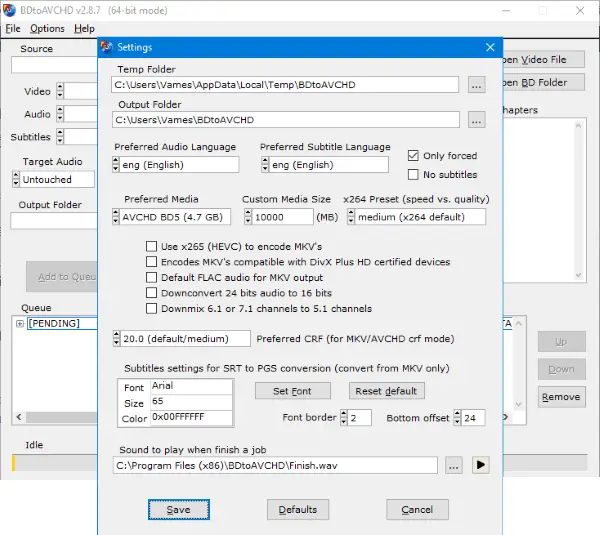Enable Use x265 (HEVC) to encode MKV's
The image size is (600, 535).
(x=152, y=246)
